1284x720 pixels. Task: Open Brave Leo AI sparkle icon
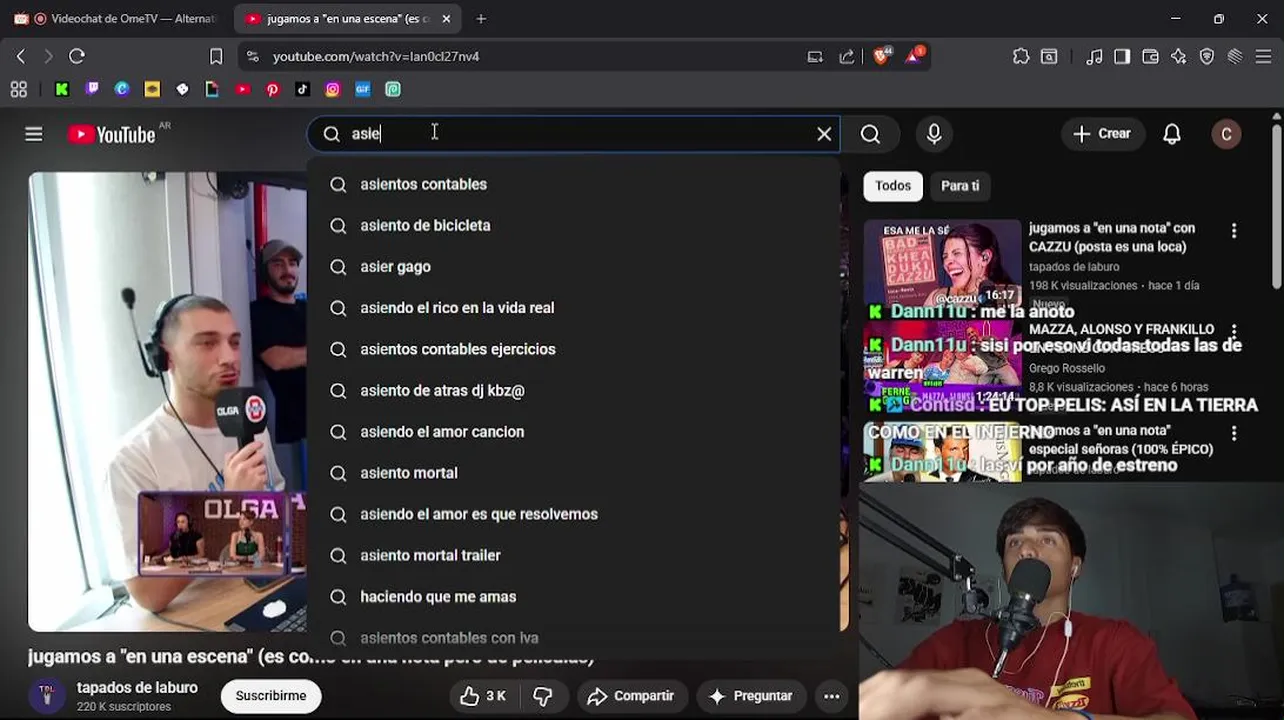pos(1179,57)
